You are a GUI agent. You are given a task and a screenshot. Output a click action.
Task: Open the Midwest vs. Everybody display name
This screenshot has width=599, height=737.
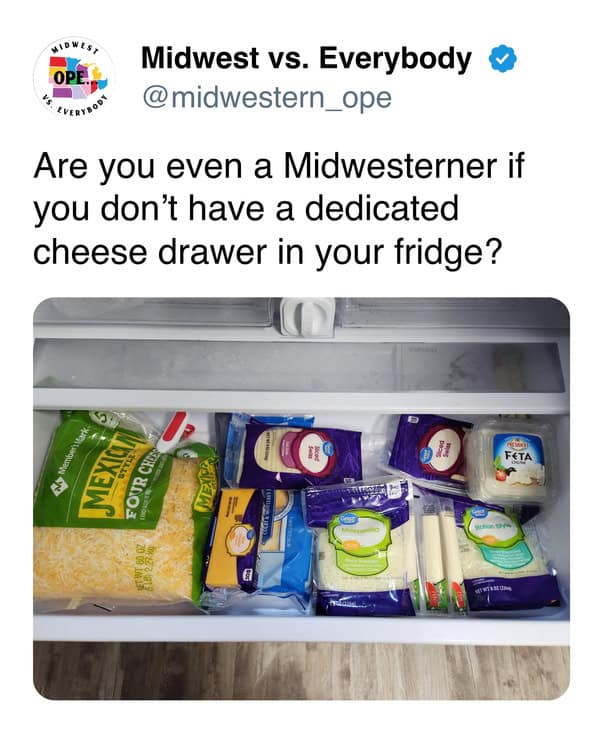[306, 59]
